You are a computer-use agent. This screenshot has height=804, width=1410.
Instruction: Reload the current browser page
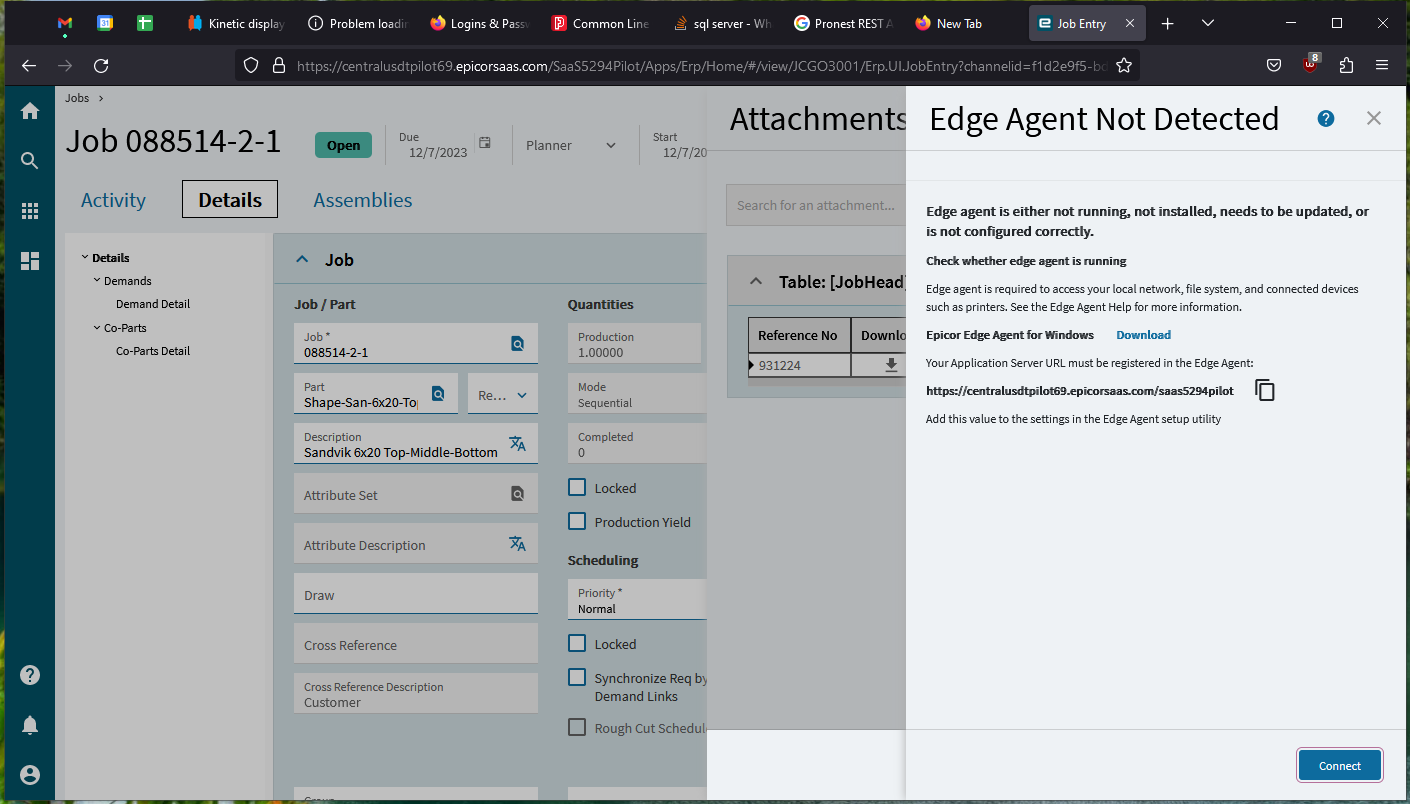pos(101,65)
